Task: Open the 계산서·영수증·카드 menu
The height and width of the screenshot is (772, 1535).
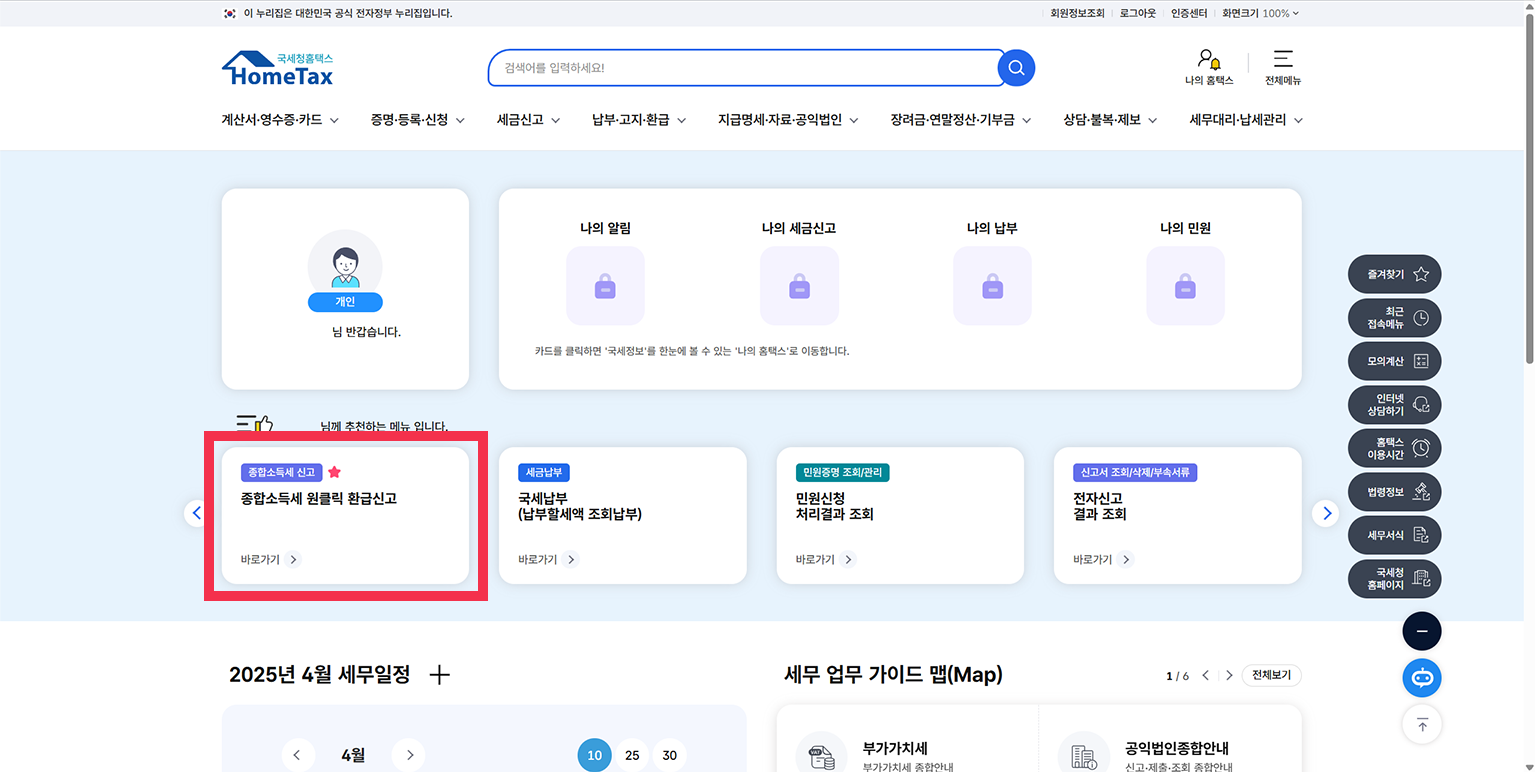Action: point(272,120)
